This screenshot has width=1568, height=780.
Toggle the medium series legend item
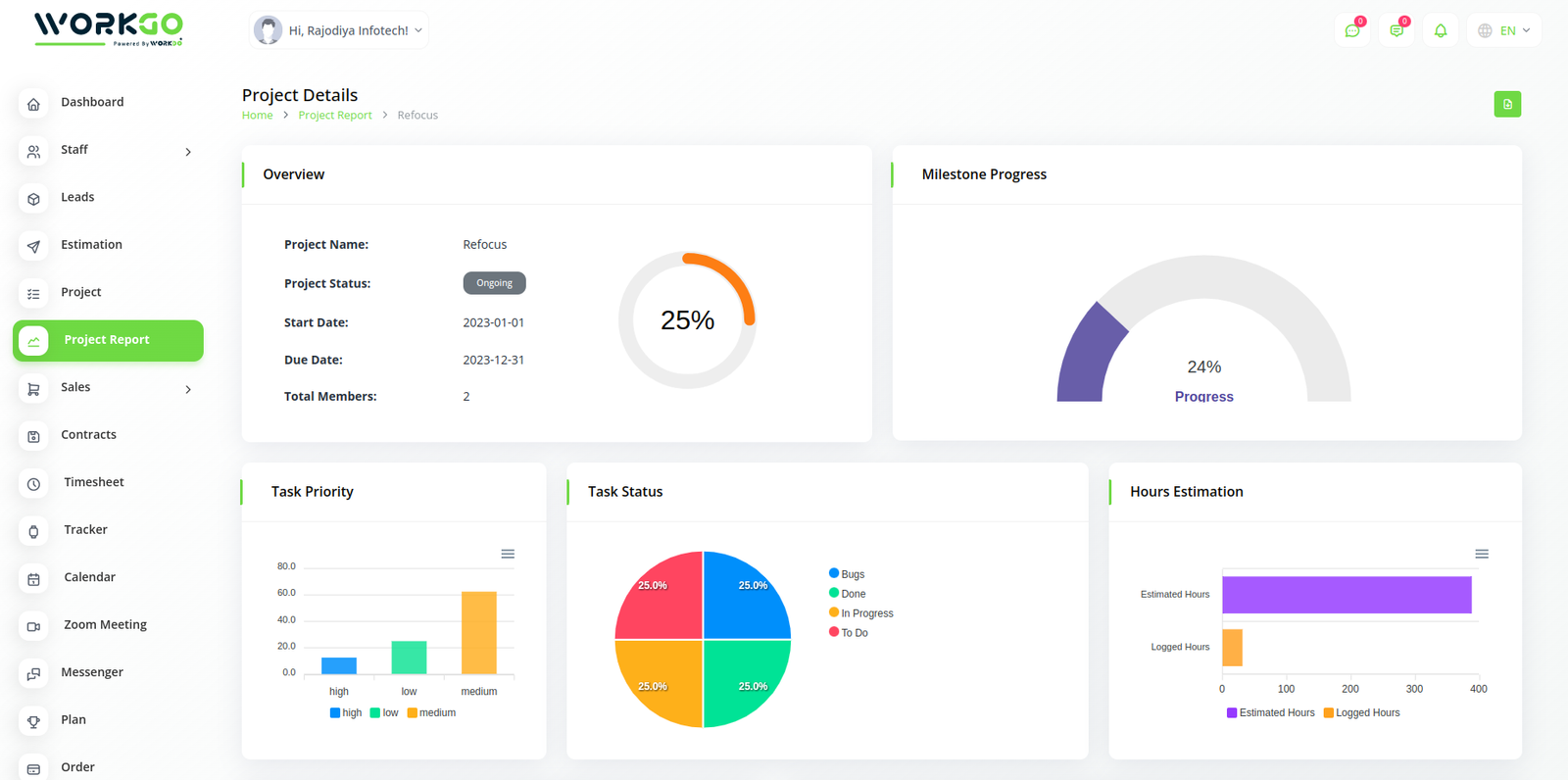click(x=431, y=712)
